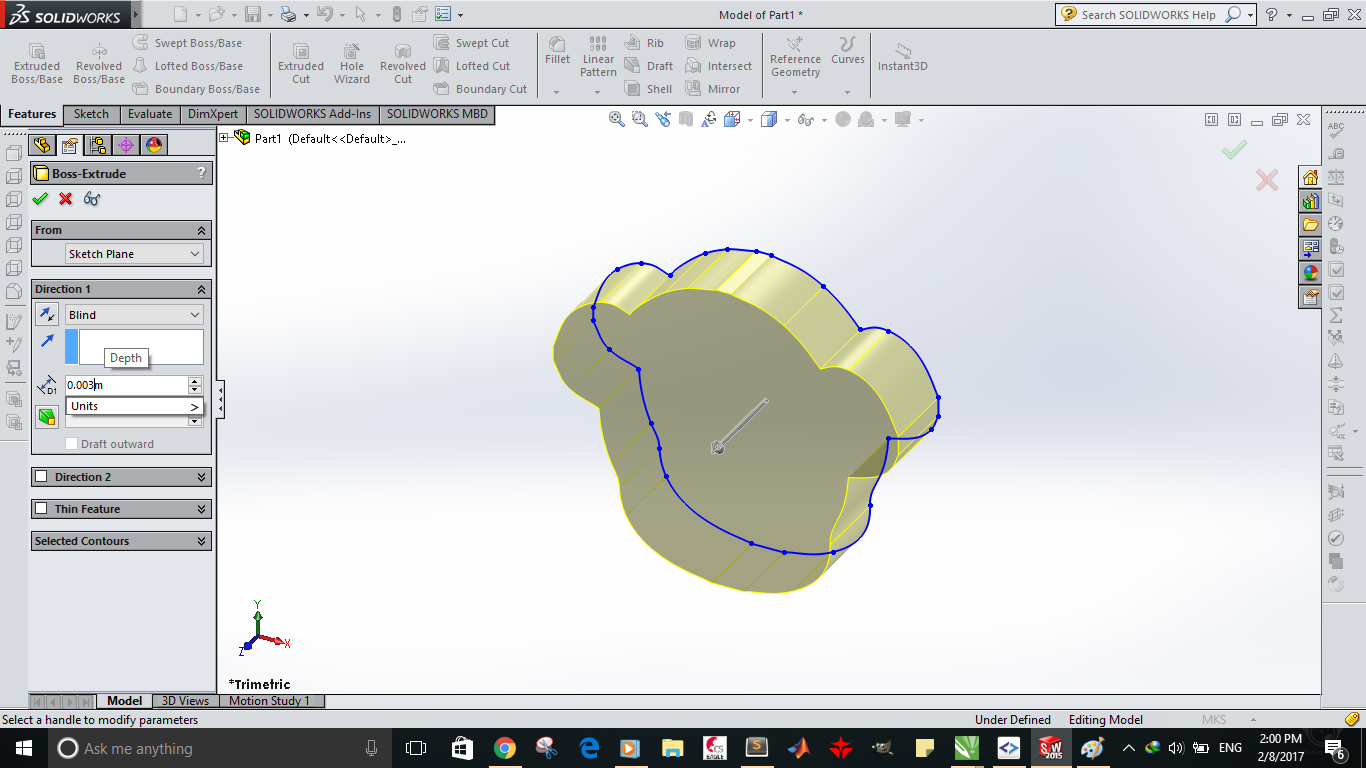Switch to the 3D Views tab
This screenshot has height=768, width=1366.
coord(186,701)
